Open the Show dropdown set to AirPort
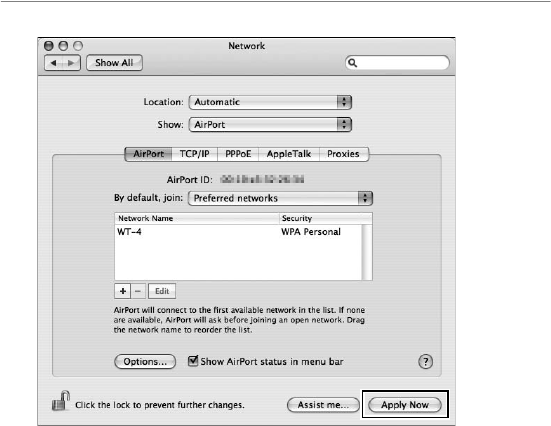Image resolution: width=551 pixels, height=426 pixels. point(270,124)
